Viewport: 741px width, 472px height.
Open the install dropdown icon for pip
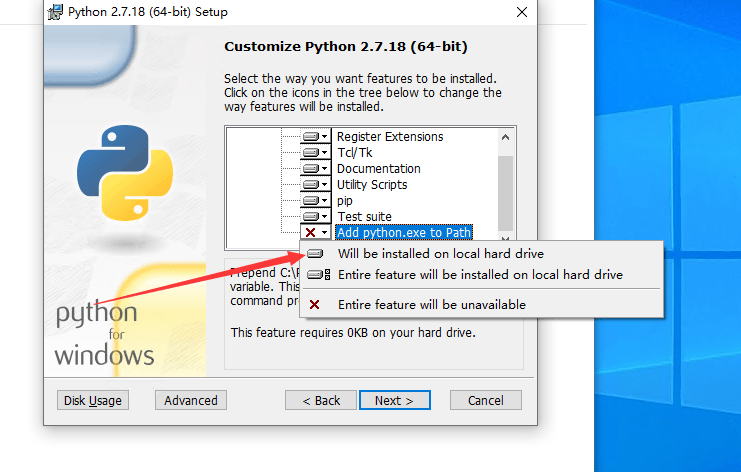pyautogui.click(x=315, y=201)
